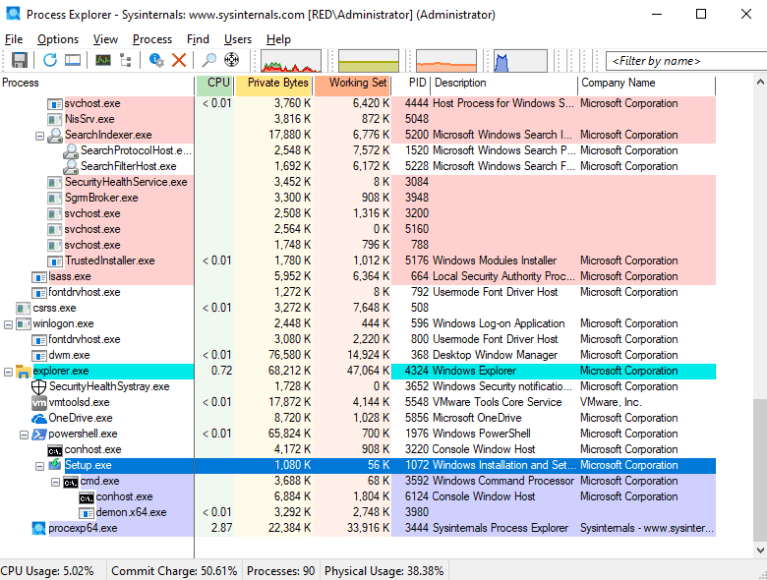Click the Refresh Now toolbar icon
The width and height of the screenshot is (767, 580).
coord(50,60)
